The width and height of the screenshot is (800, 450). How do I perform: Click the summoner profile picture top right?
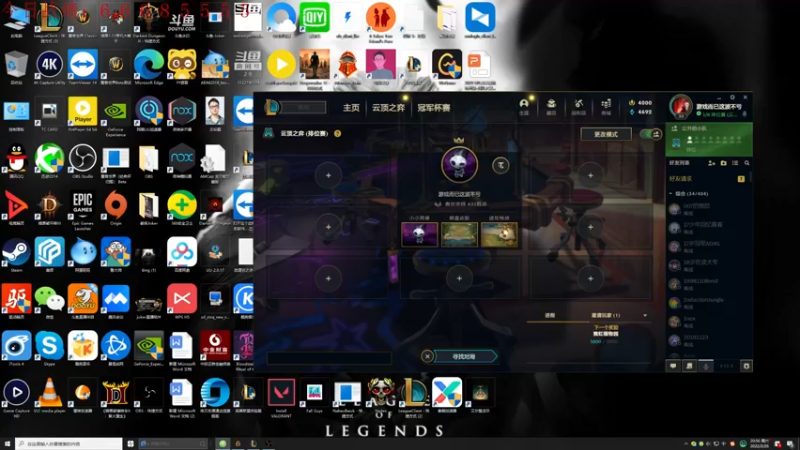681,106
